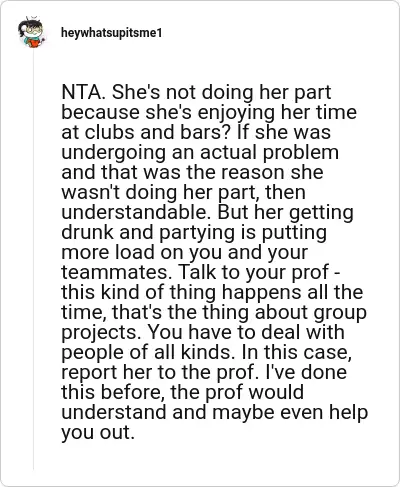Click the phrase 'enjoying her time'

(277, 113)
